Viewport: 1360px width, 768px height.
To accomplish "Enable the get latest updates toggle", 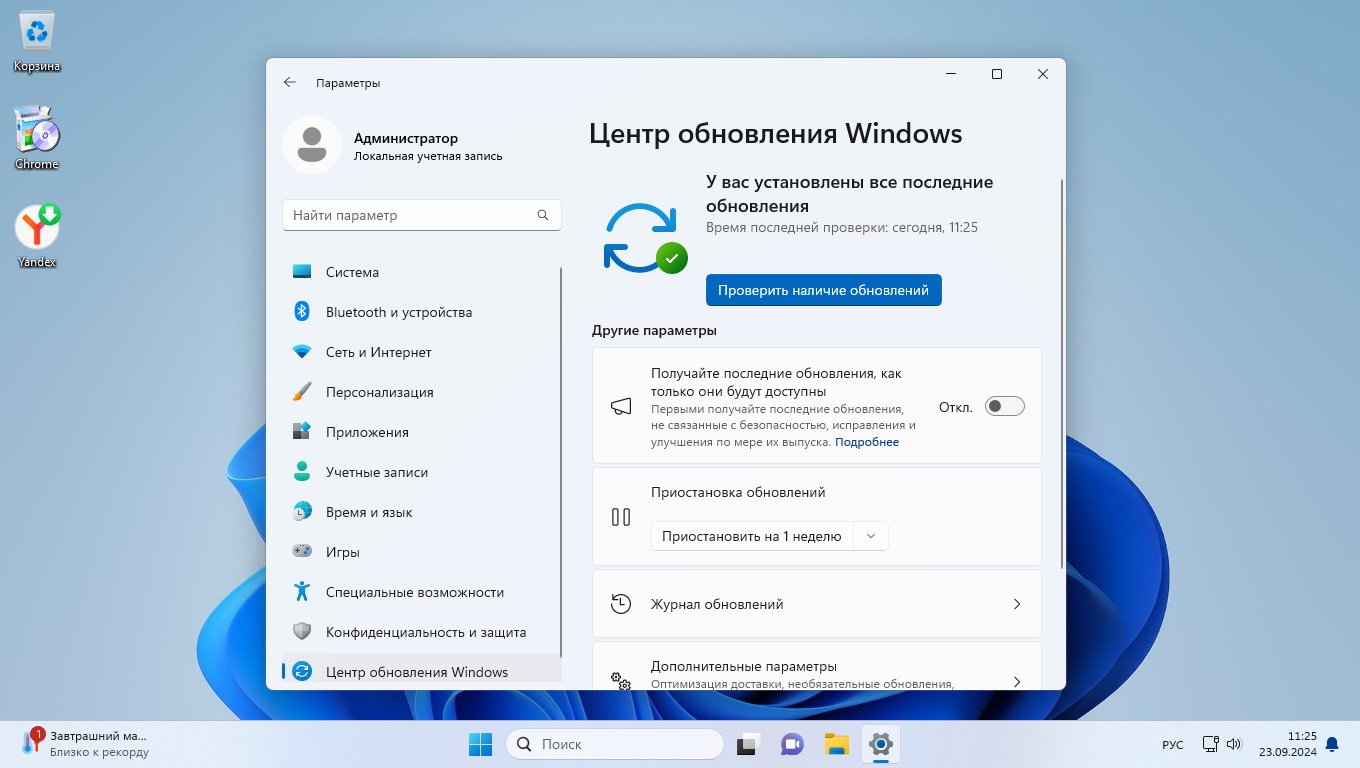I will 1004,406.
